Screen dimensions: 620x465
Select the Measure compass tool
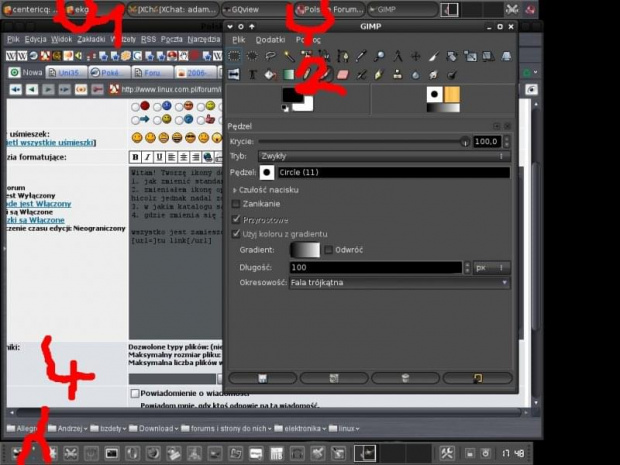click(398, 56)
